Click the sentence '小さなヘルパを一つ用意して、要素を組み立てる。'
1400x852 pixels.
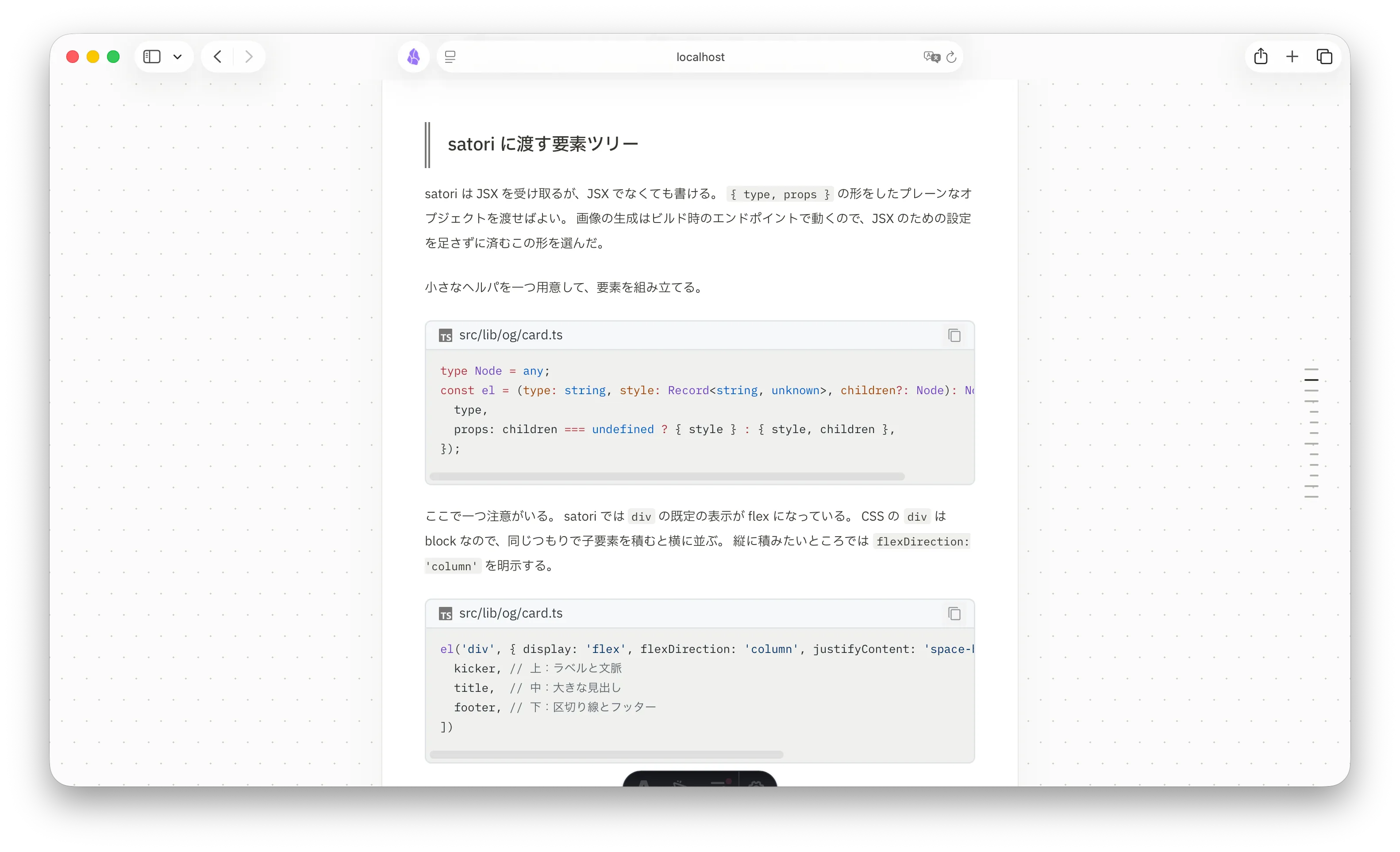coord(565,288)
